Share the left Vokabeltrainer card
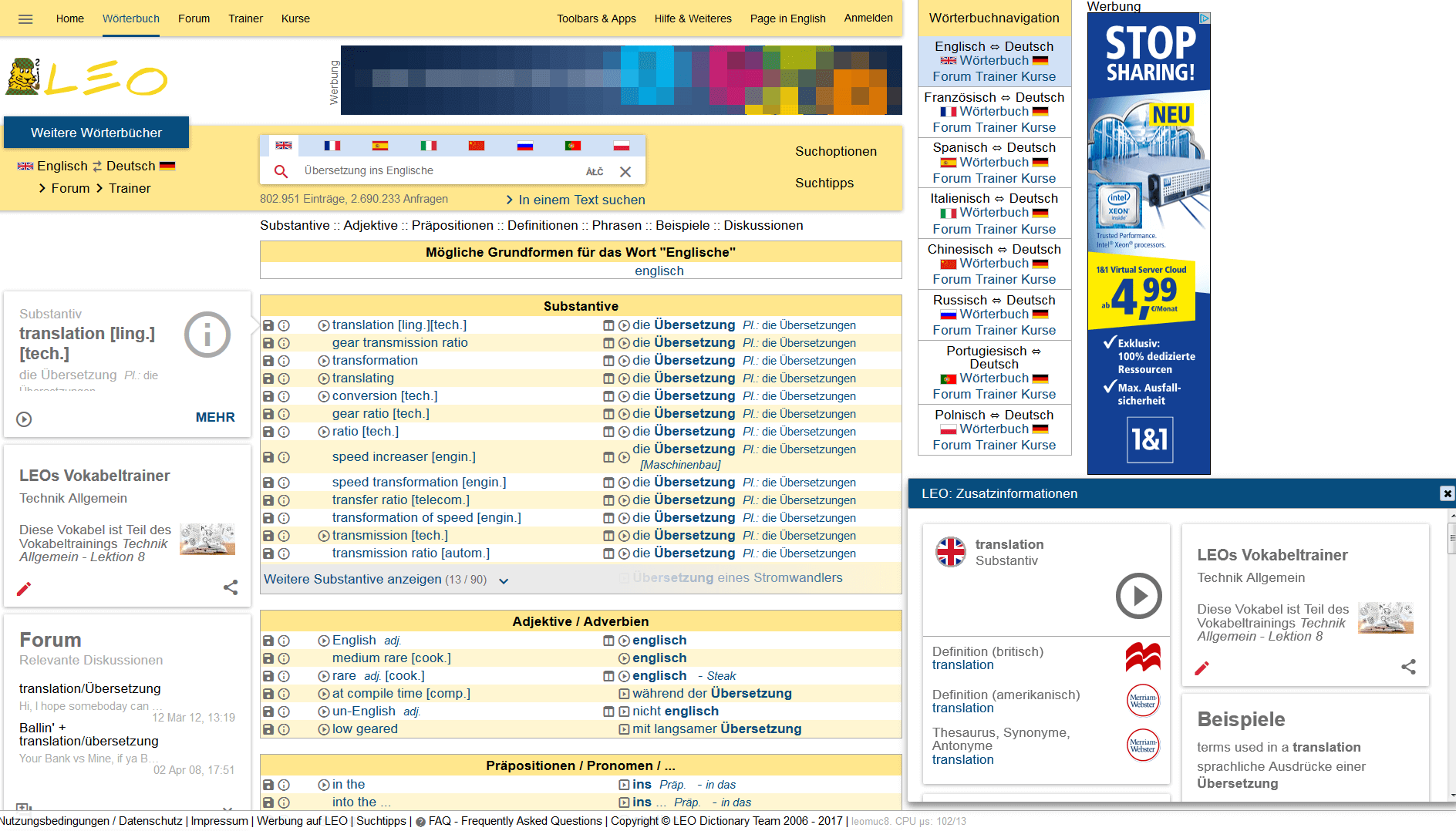 (x=231, y=587)
